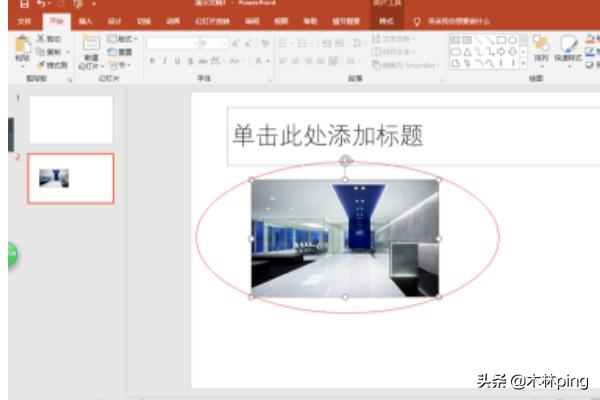Select the rectangle shape in gallery
Viewport: 600px width, 400px height.
pyautogui.click(x=501, y=39)
